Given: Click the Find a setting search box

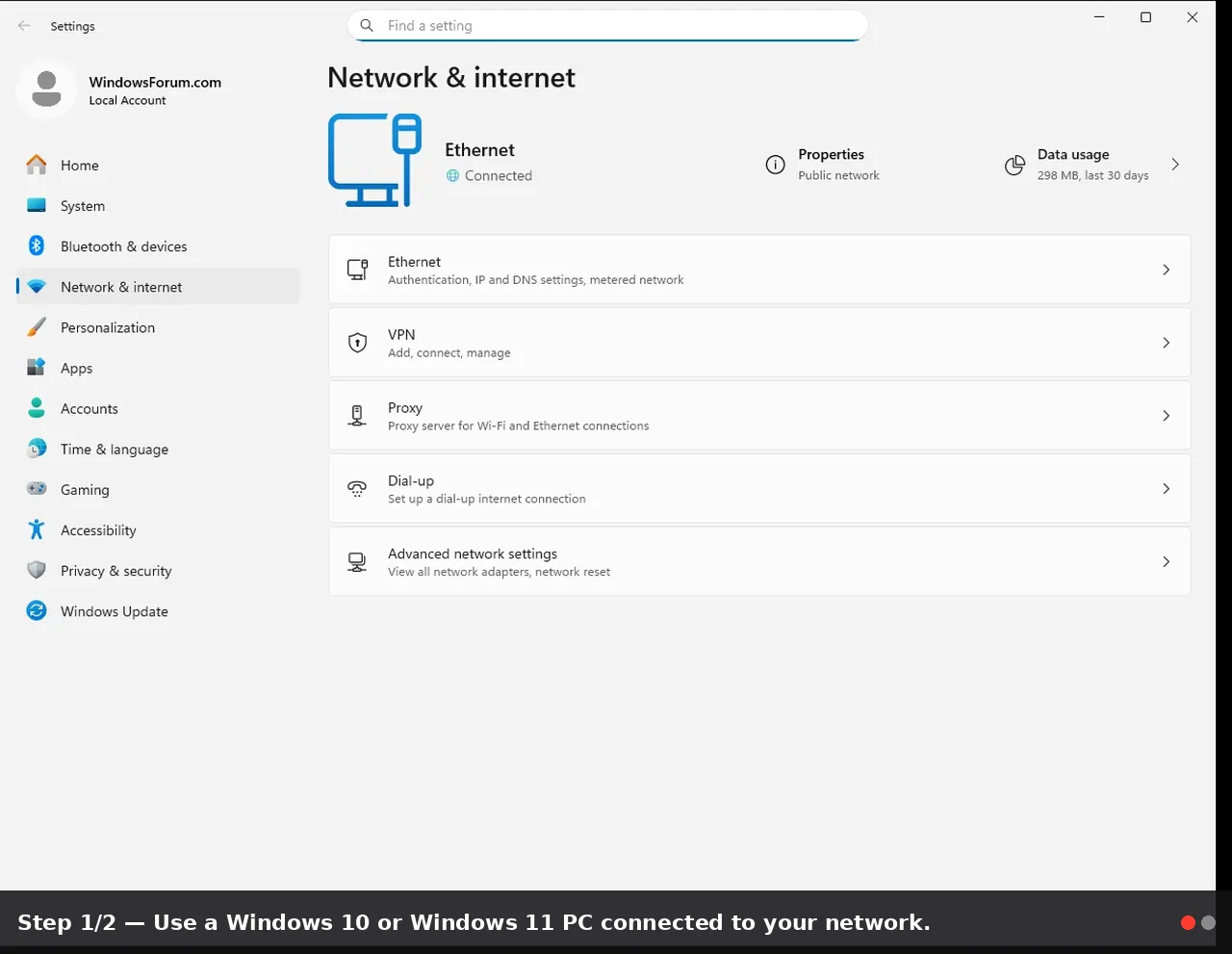Looking at the screenshot, I should tap(607, 26).
